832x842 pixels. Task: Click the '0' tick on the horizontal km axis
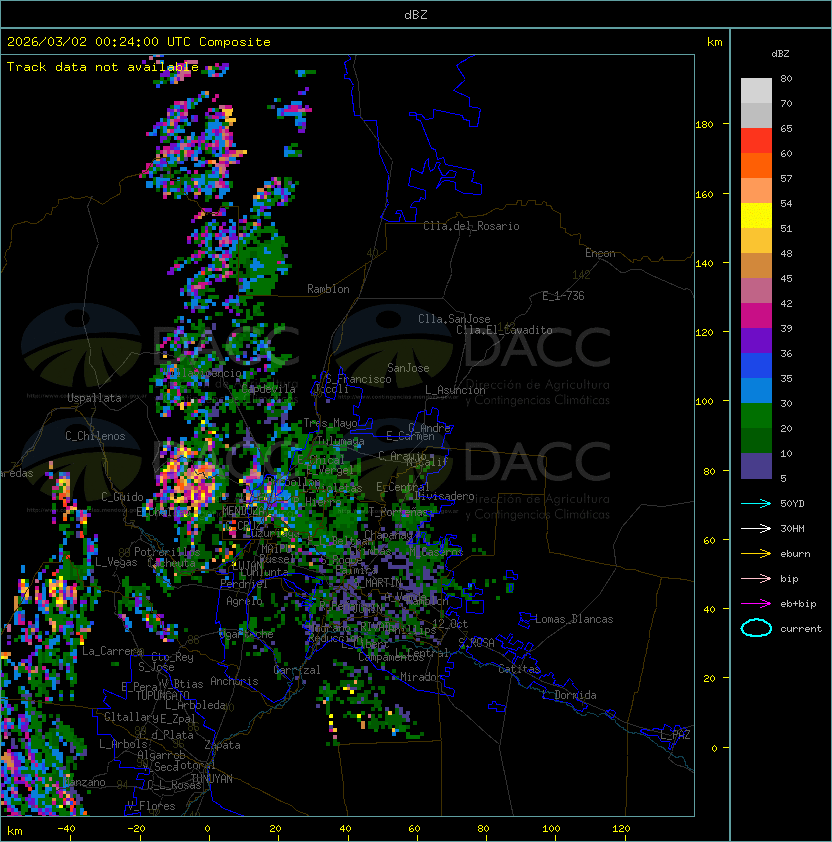click(x=207, y=829)
